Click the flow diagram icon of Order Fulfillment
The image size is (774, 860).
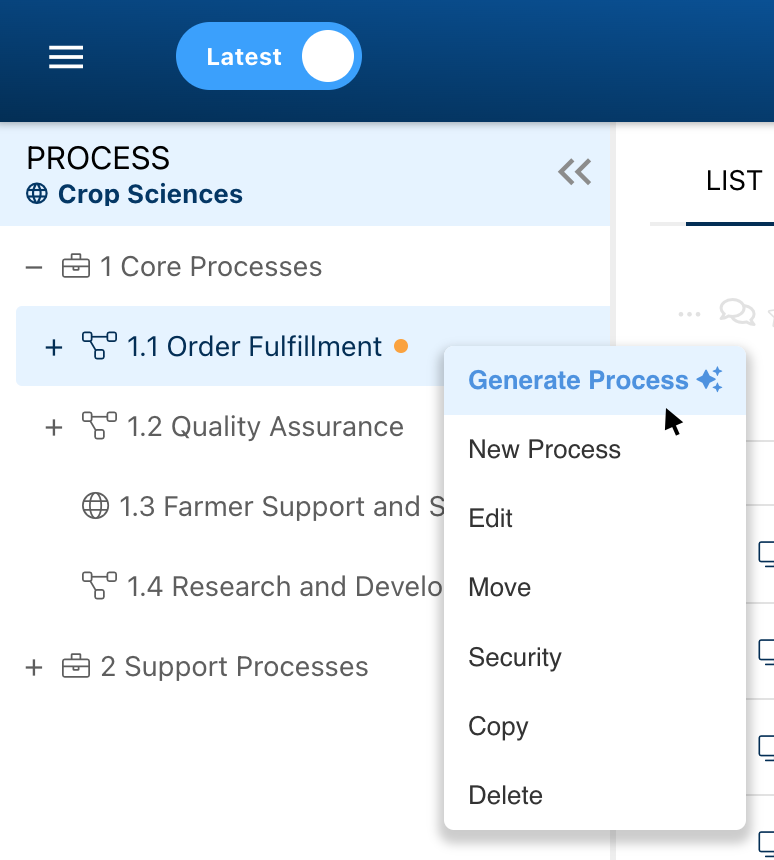(x=99, y=347)
